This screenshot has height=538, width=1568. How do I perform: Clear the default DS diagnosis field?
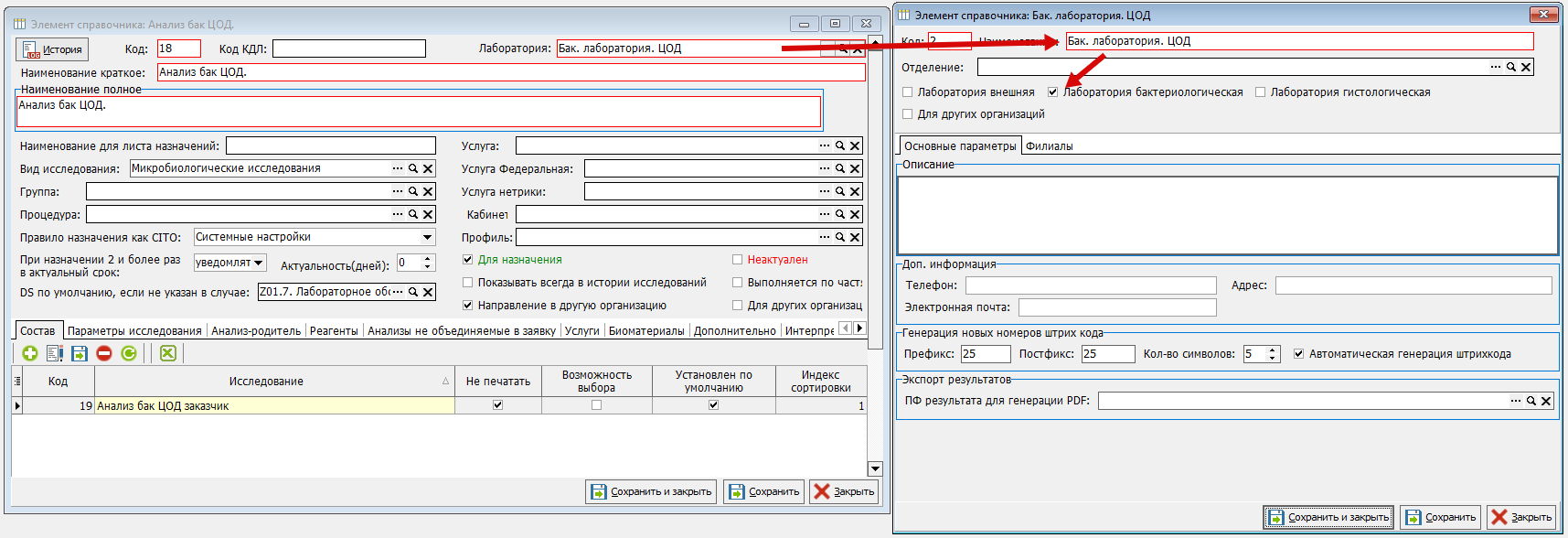[428, 292]
